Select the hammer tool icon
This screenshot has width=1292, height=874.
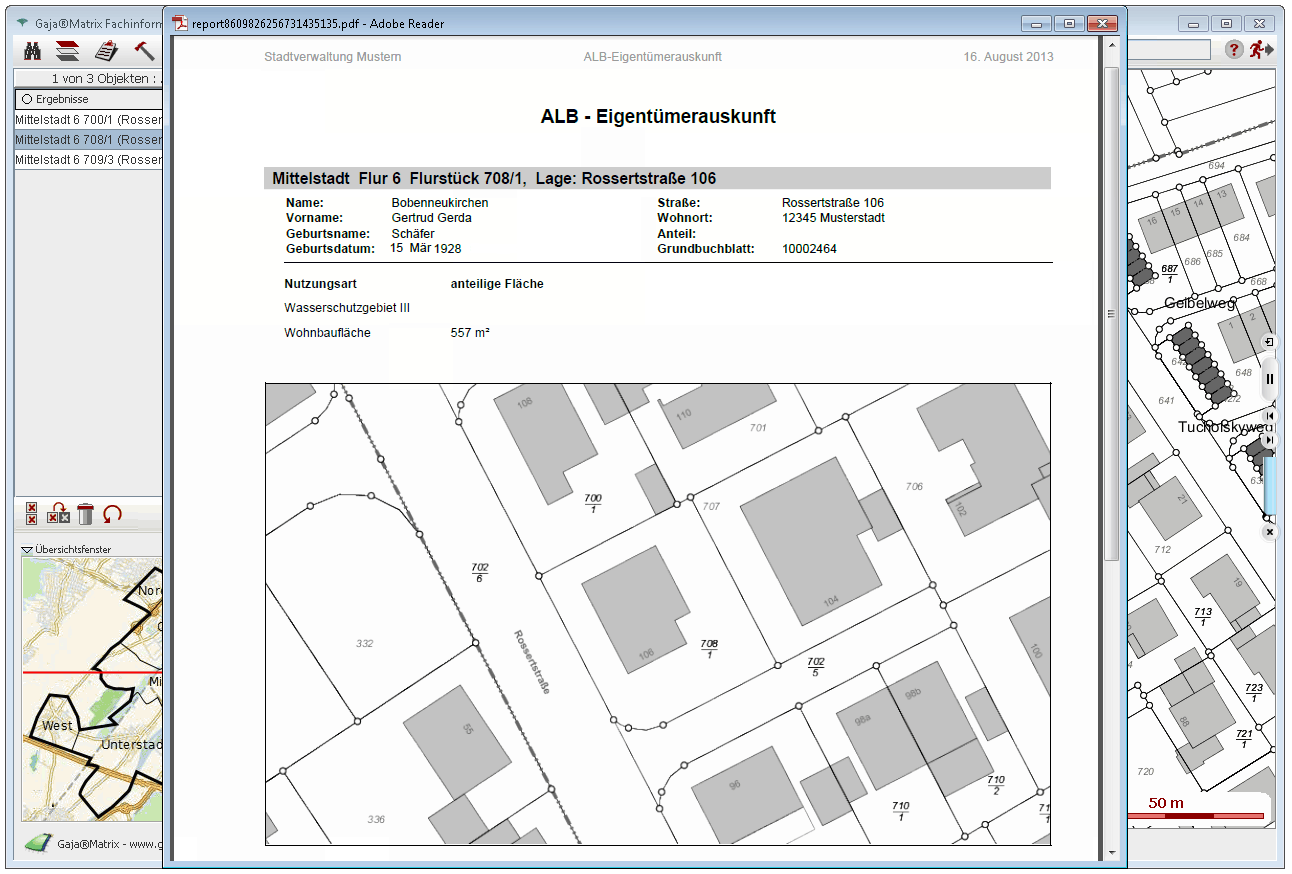tap(144, 50)
